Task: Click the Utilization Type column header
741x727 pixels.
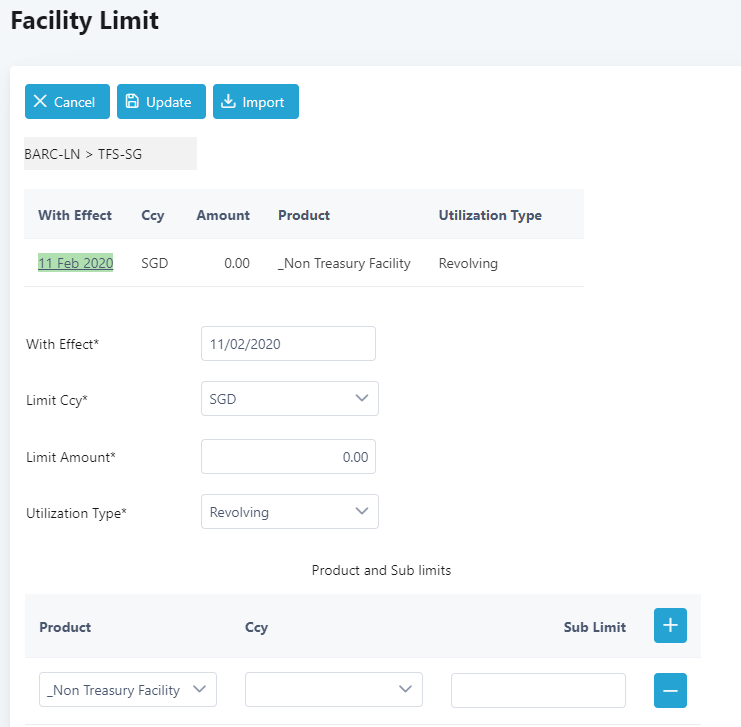Action: (x=490, y=215)
